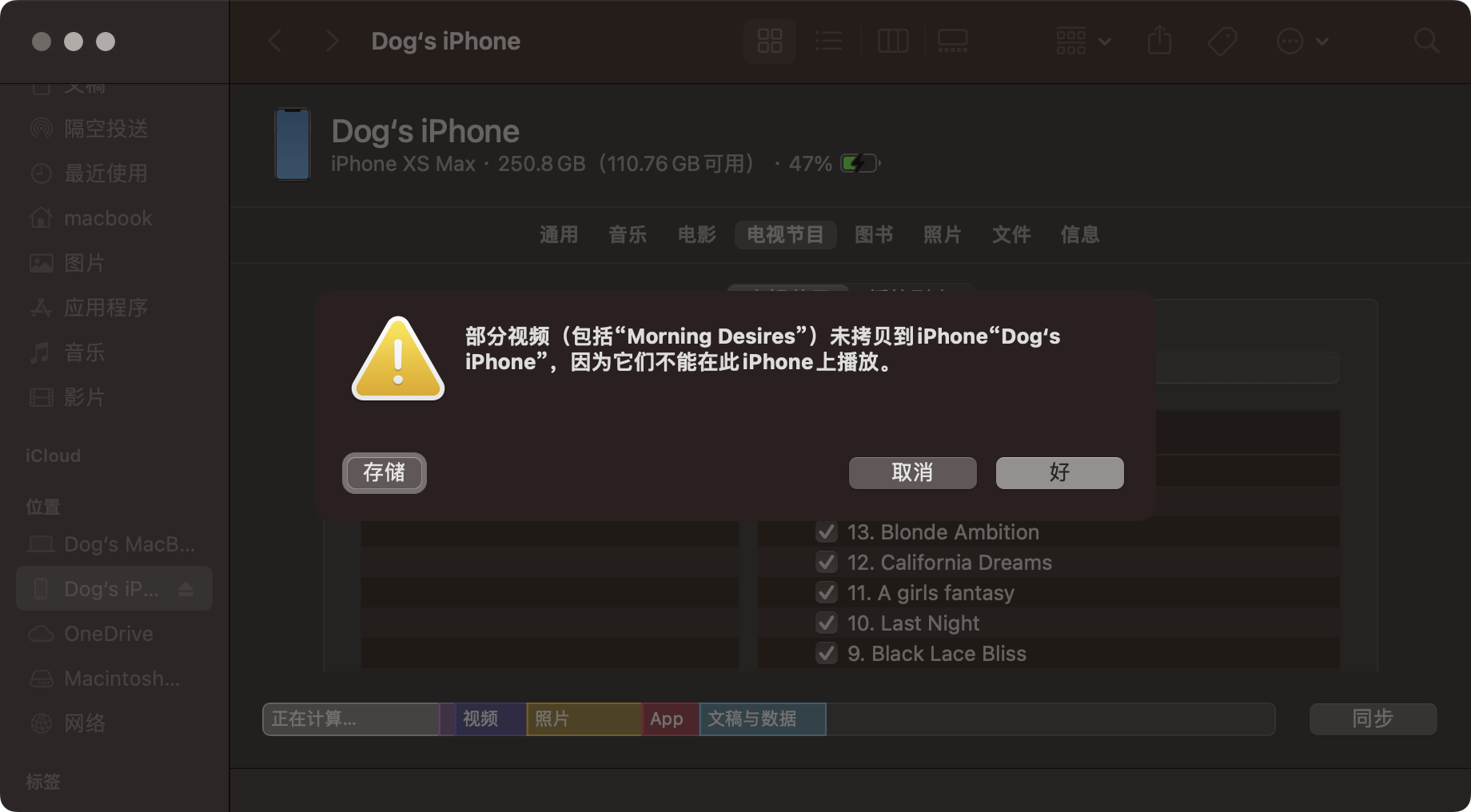This screenshot has width=1471, height=812.
Task: Go back with the navigation chevron
Action: (x=275, y=41)
